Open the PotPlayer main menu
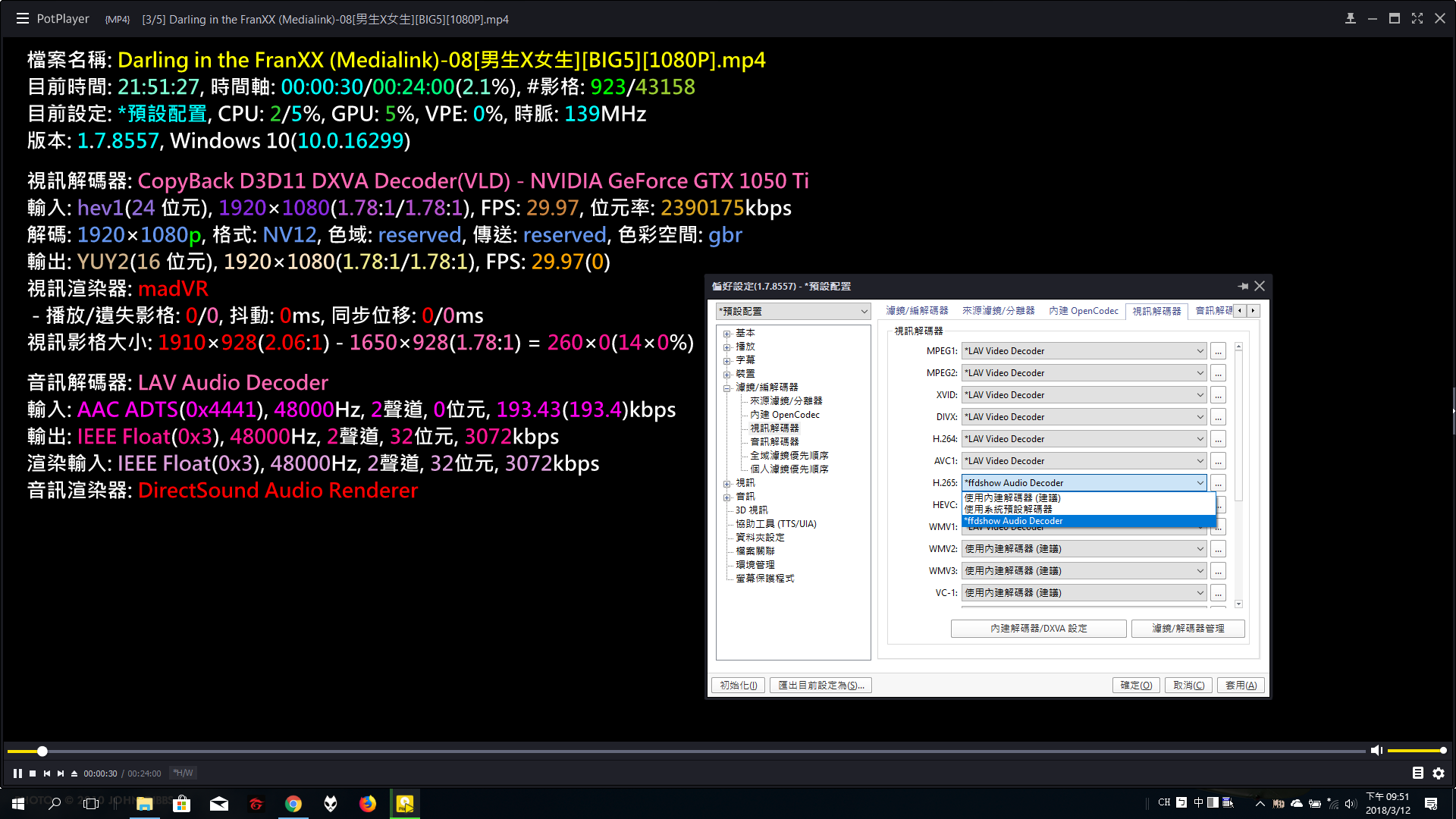 (x=23, y=18)
